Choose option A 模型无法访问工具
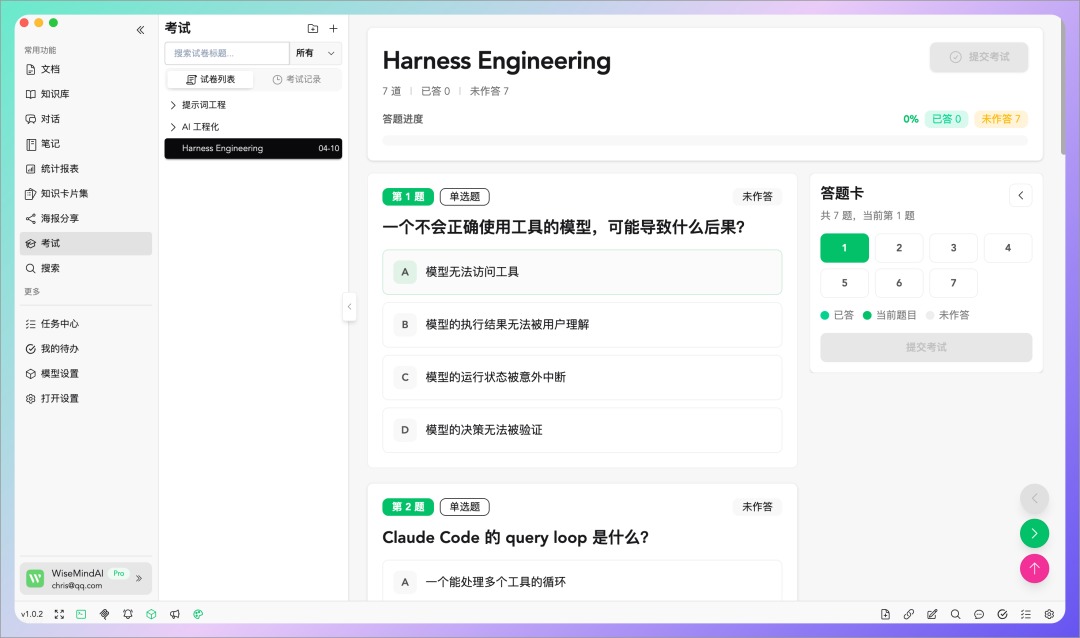Image resolution: width=1080 pixels, height=638 pixels. (x=582, y=272)
